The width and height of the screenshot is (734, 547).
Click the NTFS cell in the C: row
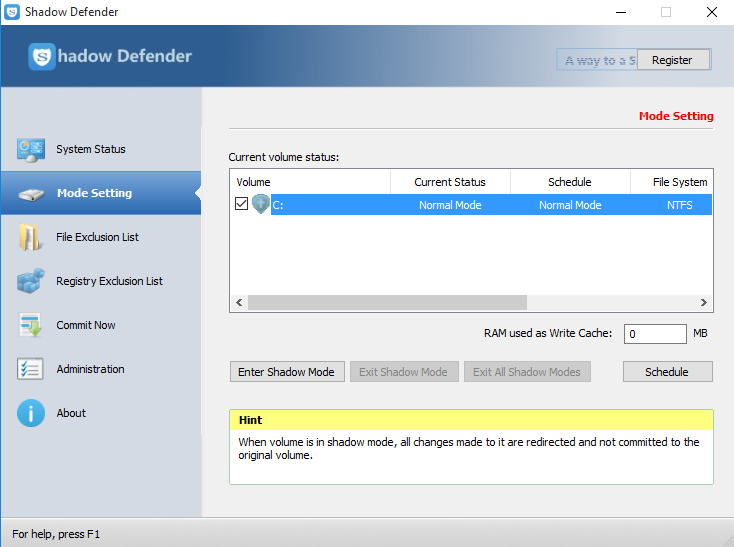click(x=680, y=205)
